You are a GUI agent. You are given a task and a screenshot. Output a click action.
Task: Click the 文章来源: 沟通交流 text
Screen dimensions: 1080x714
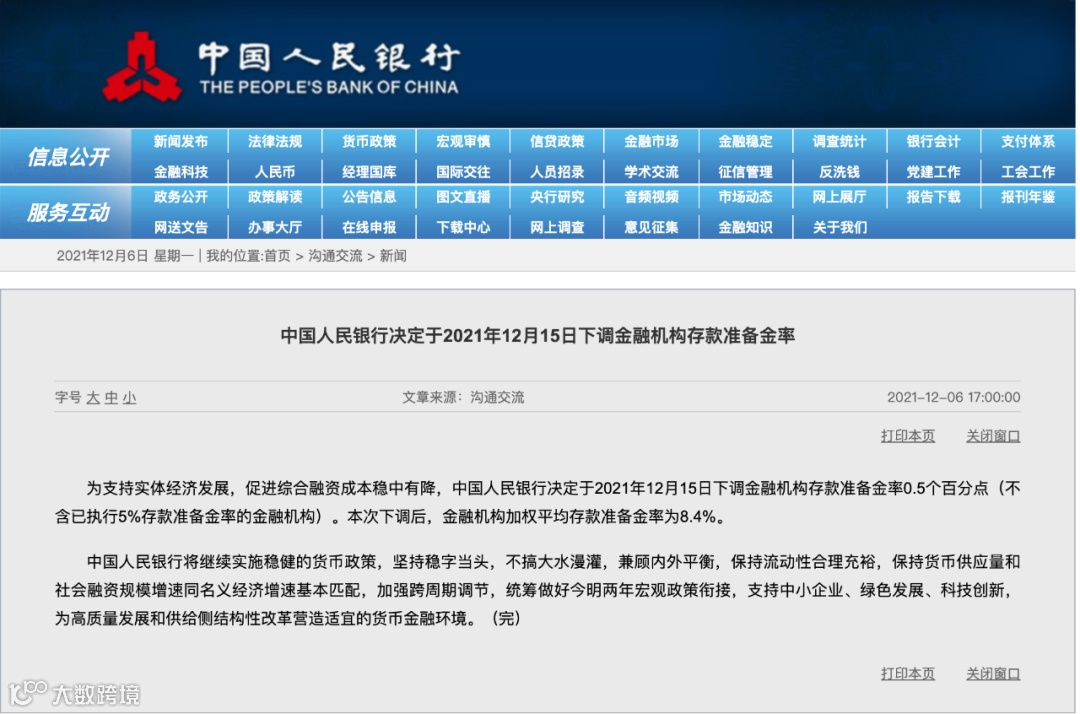tap(463, 397)
